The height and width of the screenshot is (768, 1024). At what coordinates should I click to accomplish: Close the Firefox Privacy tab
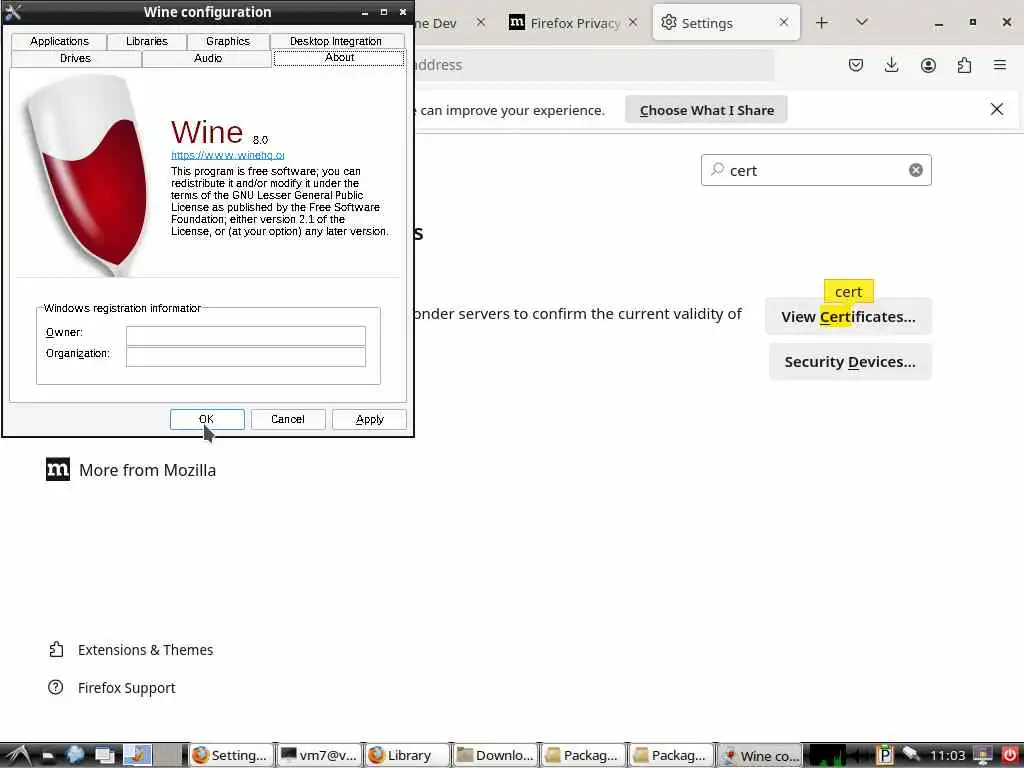click(x=633, y=22)
